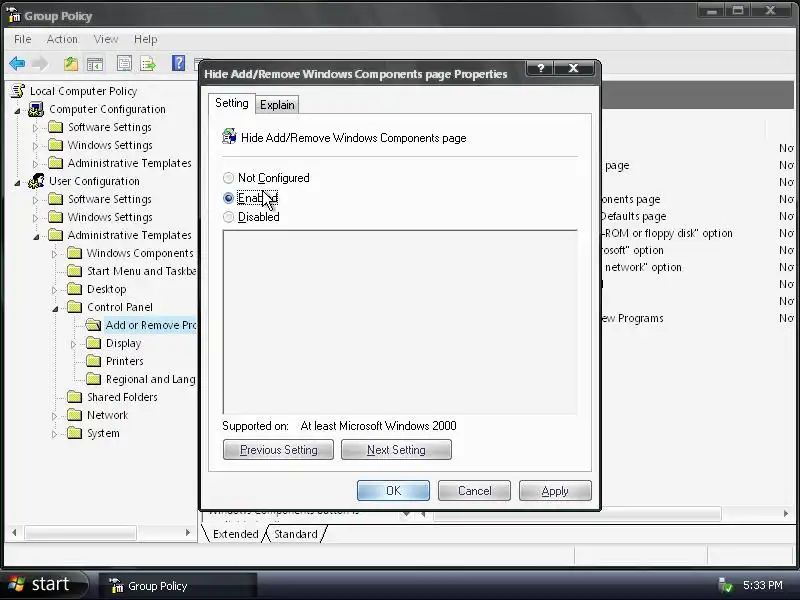Click the User Configuration icon

click(x=36, y=181)
